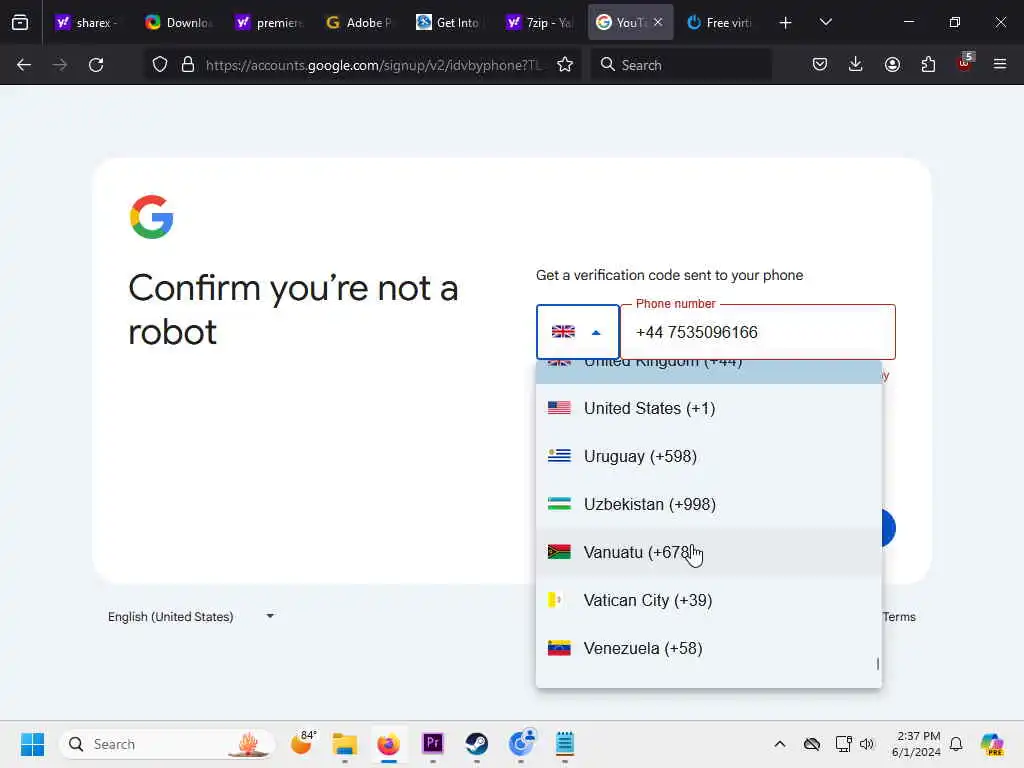Switch to Firefox taskbar icon
1024x768 pixels.
389,744
